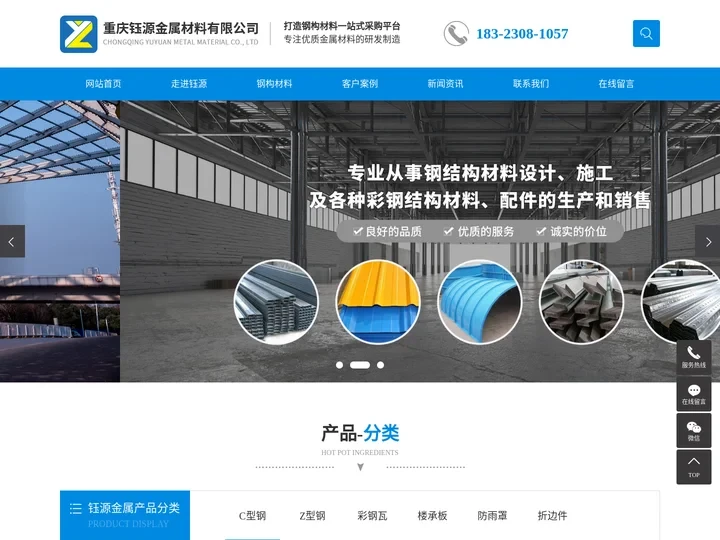Open 新闻资讯 navigation item
Viewport: 720px width, 540px height.
pos(445,84)
